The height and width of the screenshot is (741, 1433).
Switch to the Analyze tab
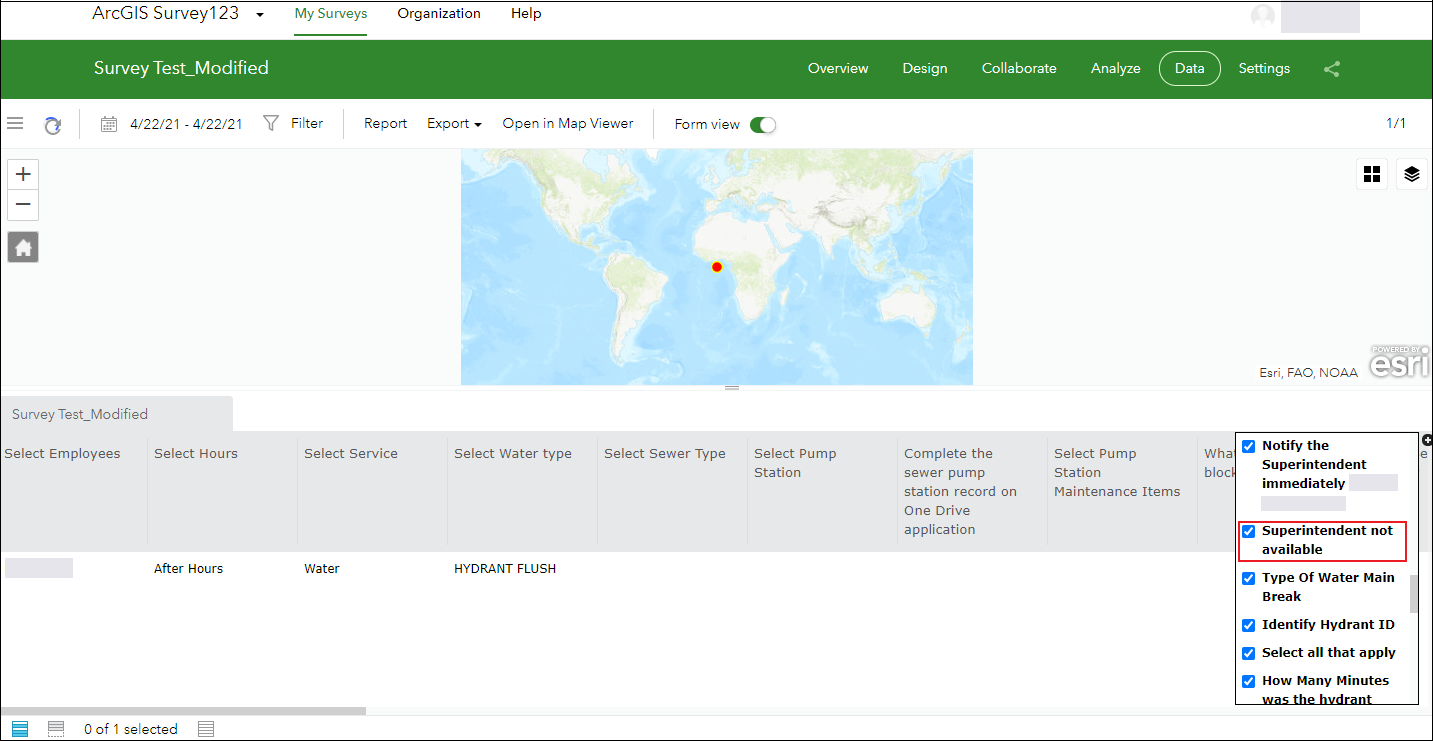(1115, 69)
